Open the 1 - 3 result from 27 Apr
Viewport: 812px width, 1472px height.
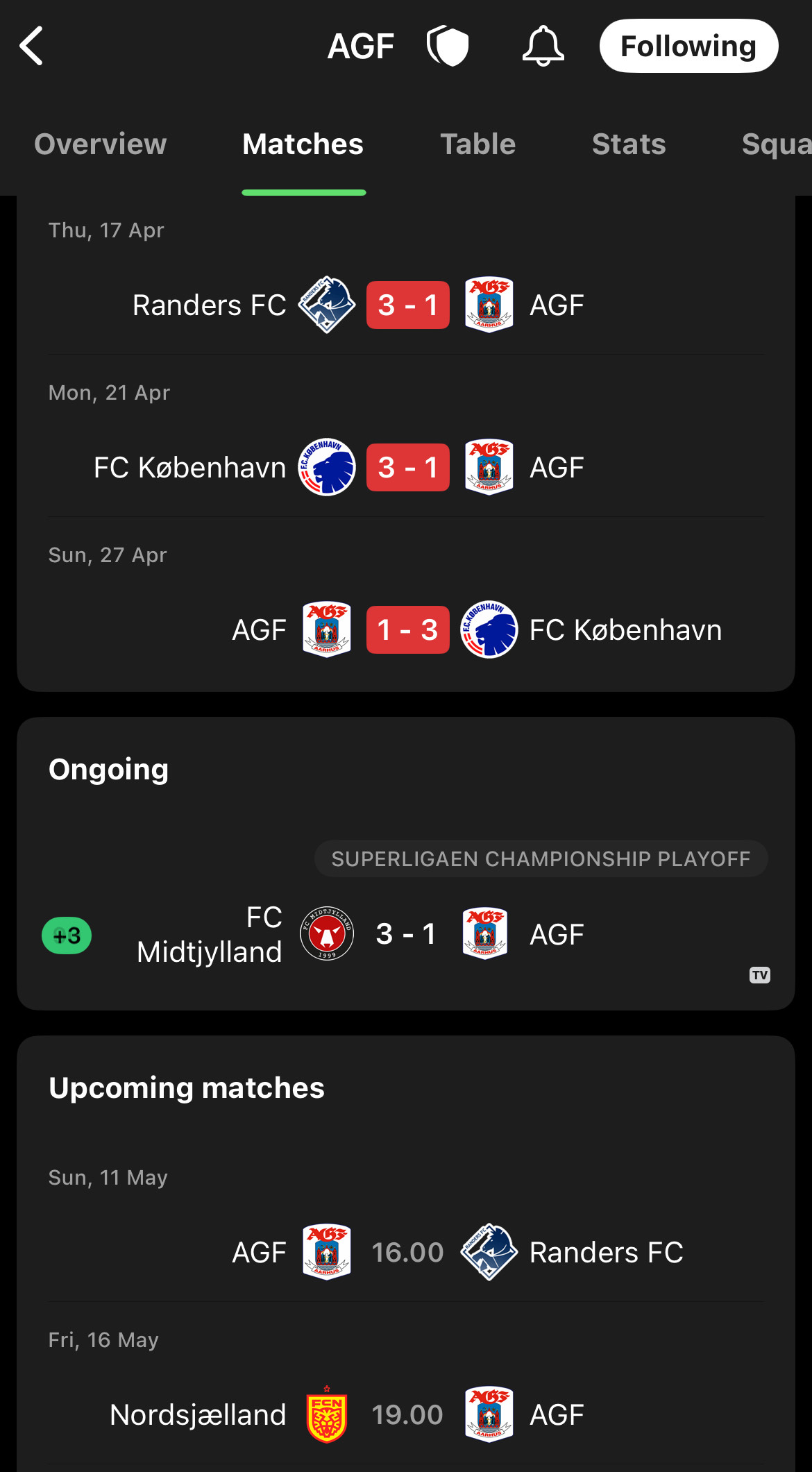pyautogui.click(x=407, y=629)
